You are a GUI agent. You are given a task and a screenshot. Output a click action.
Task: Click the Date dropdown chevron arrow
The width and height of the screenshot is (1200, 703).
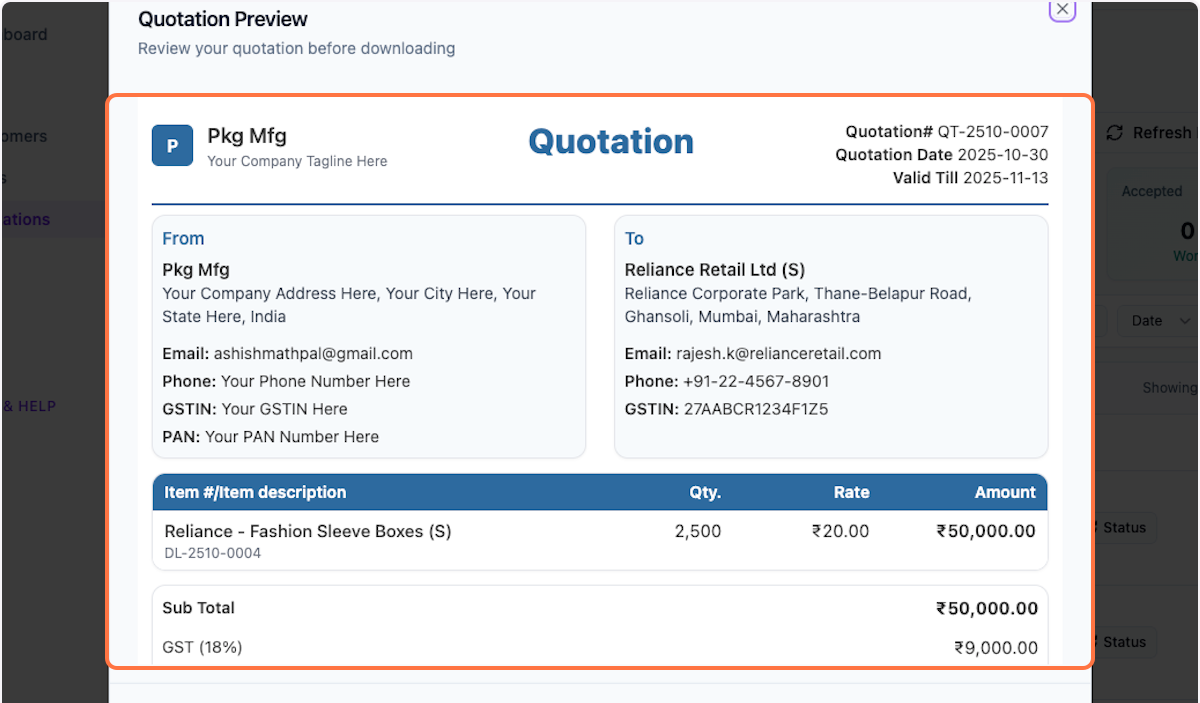click(x=1185, y=320)
